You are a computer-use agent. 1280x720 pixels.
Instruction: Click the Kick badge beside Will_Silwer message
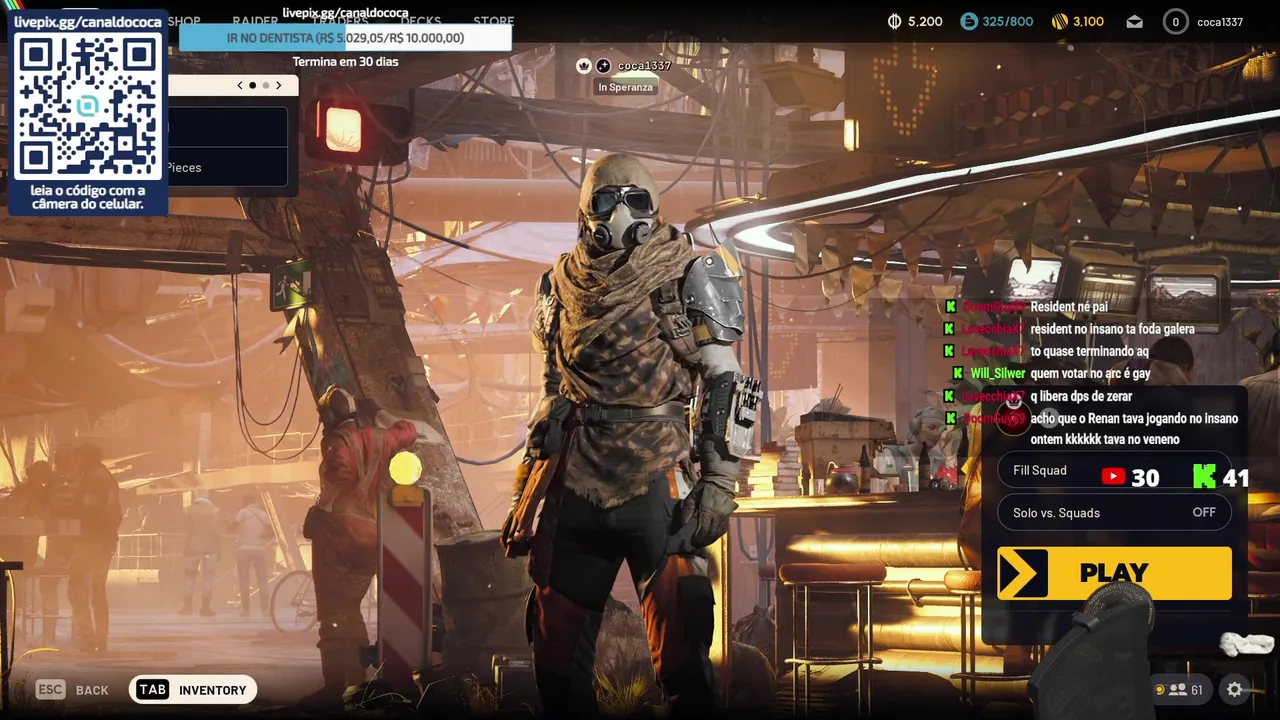point(958,373)
